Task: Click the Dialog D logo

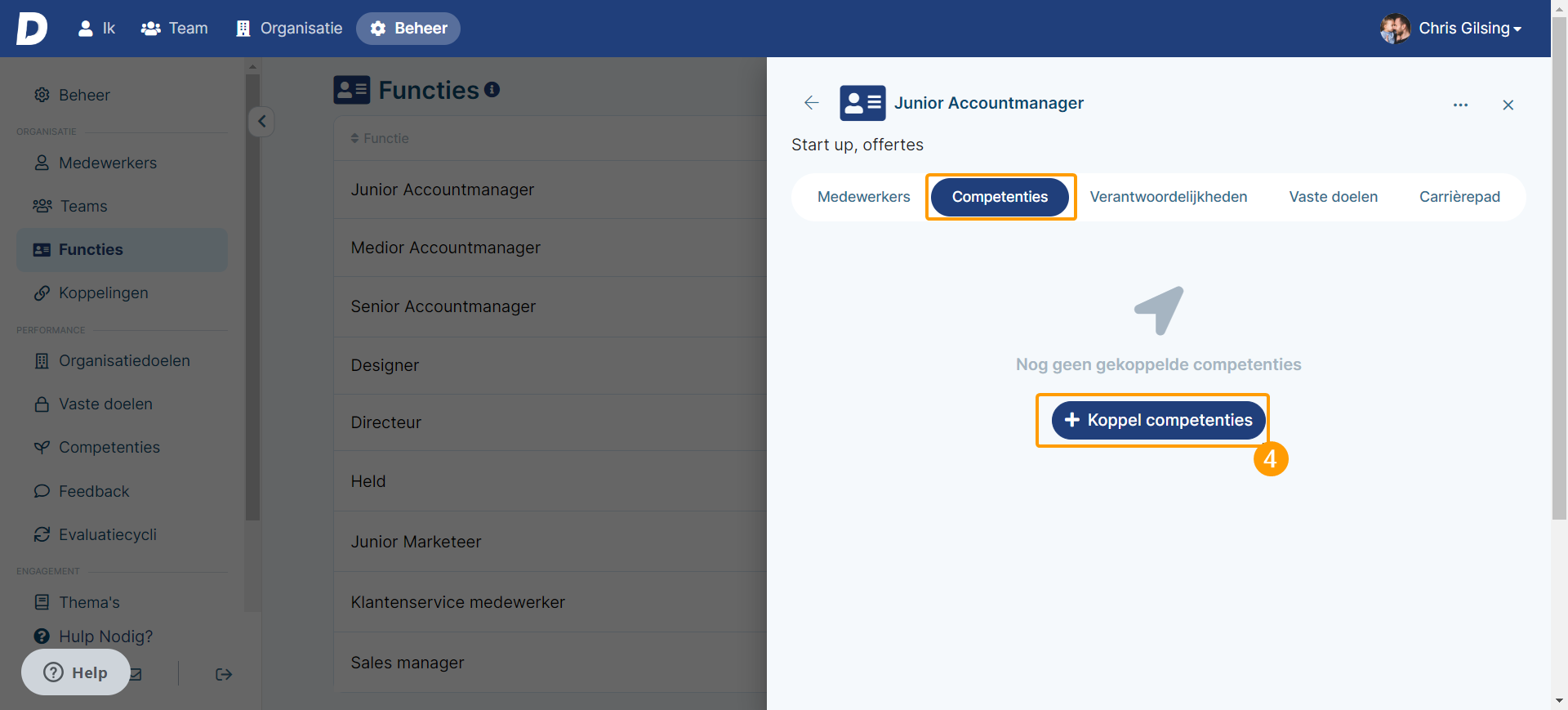Action: click(31, 29)
